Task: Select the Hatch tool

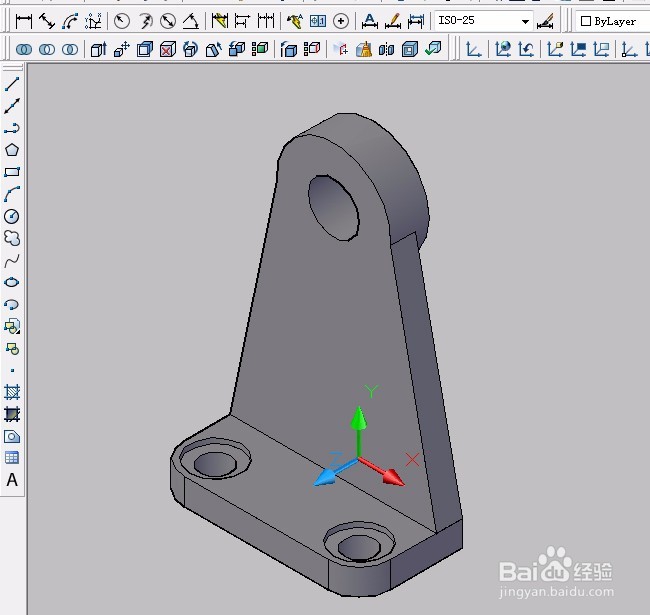Action: [x=12, y=392]
